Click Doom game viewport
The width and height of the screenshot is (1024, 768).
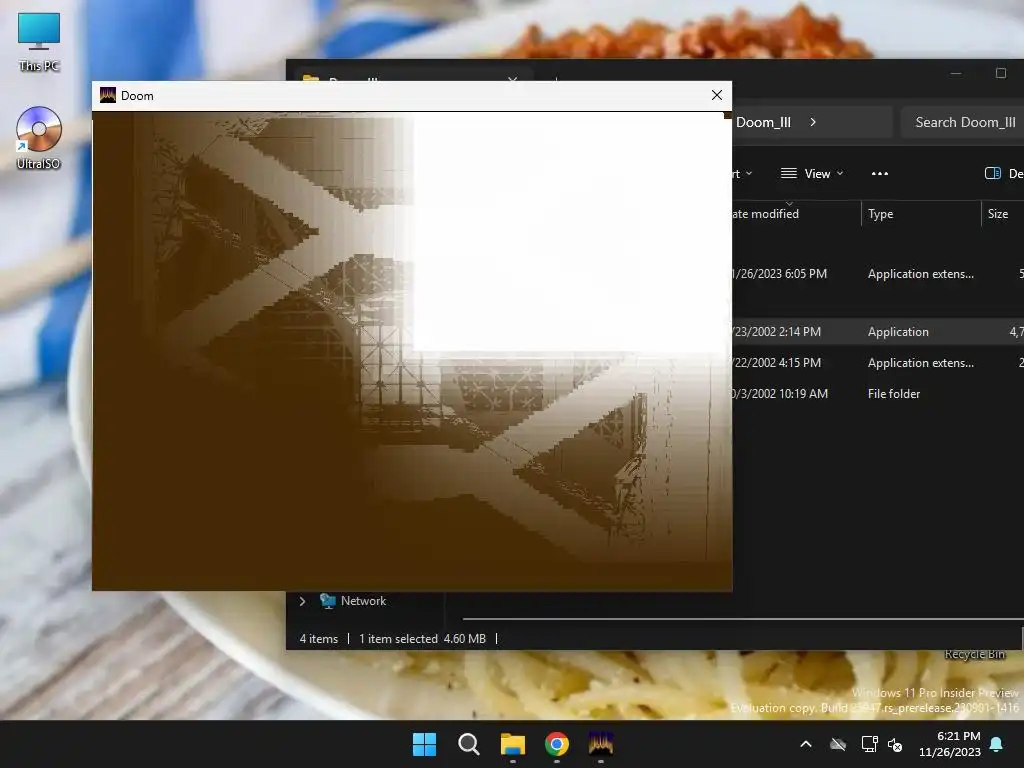pos(411,351)
